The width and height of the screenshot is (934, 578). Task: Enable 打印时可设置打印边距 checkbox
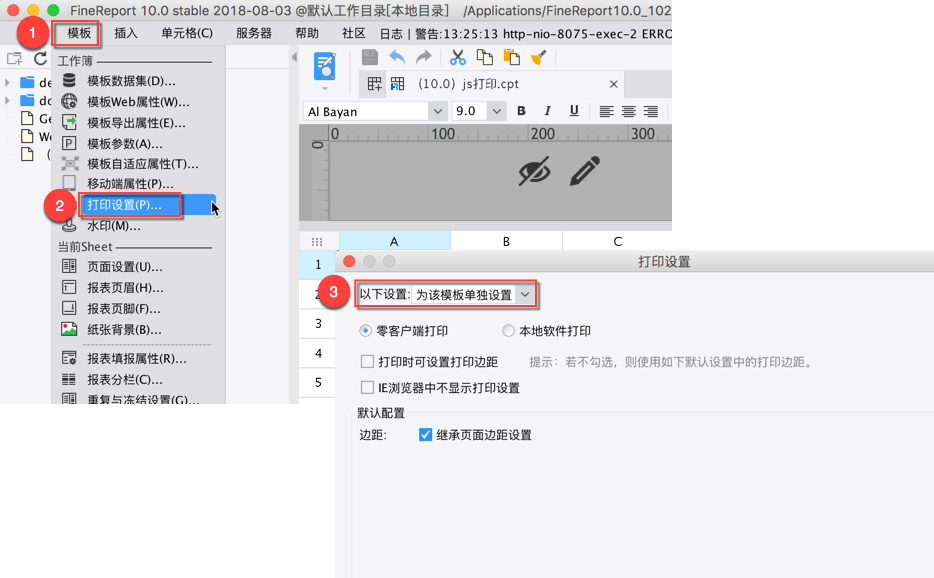coord(368,362)
